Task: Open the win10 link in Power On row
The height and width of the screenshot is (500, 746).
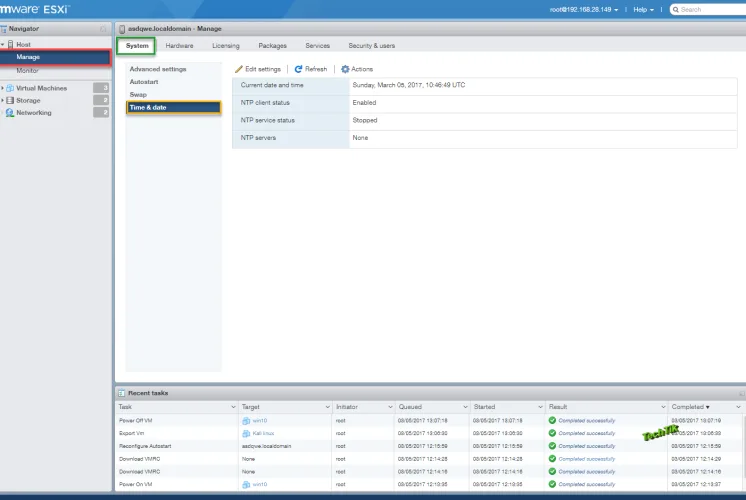Action: pos(260,484)
